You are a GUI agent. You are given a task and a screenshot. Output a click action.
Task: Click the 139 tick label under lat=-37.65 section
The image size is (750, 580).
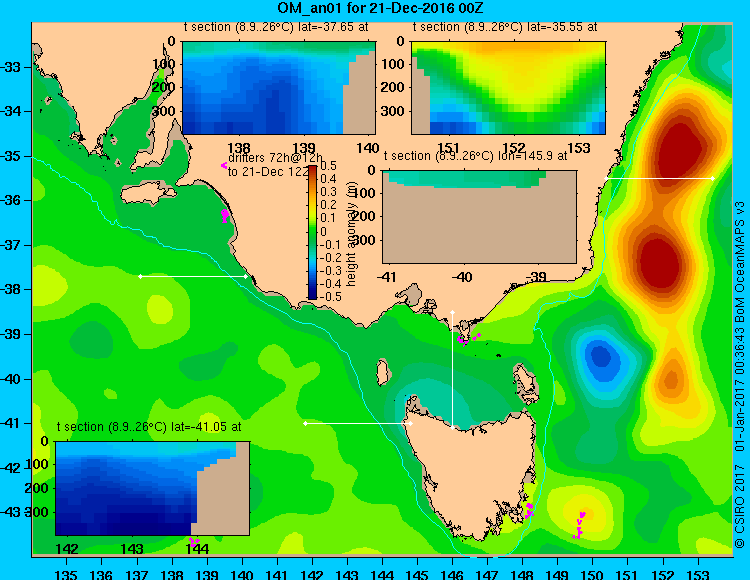304,148
